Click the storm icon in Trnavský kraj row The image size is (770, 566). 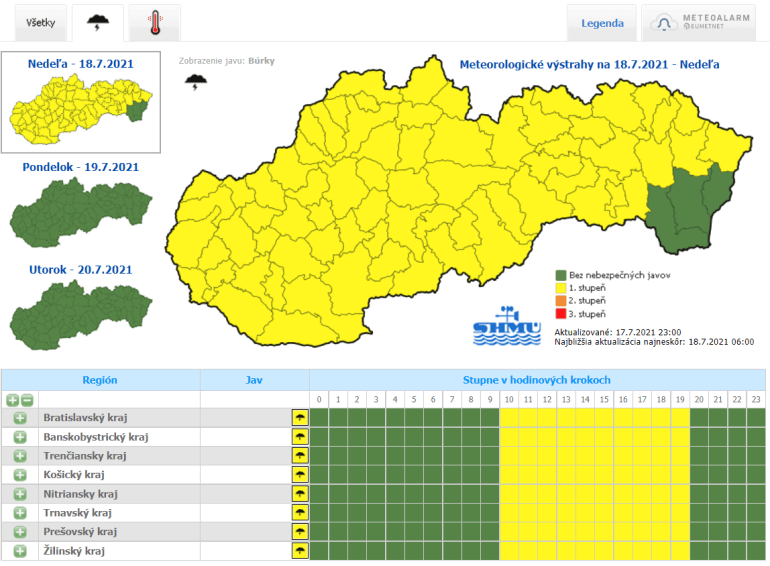click(300, 513)
